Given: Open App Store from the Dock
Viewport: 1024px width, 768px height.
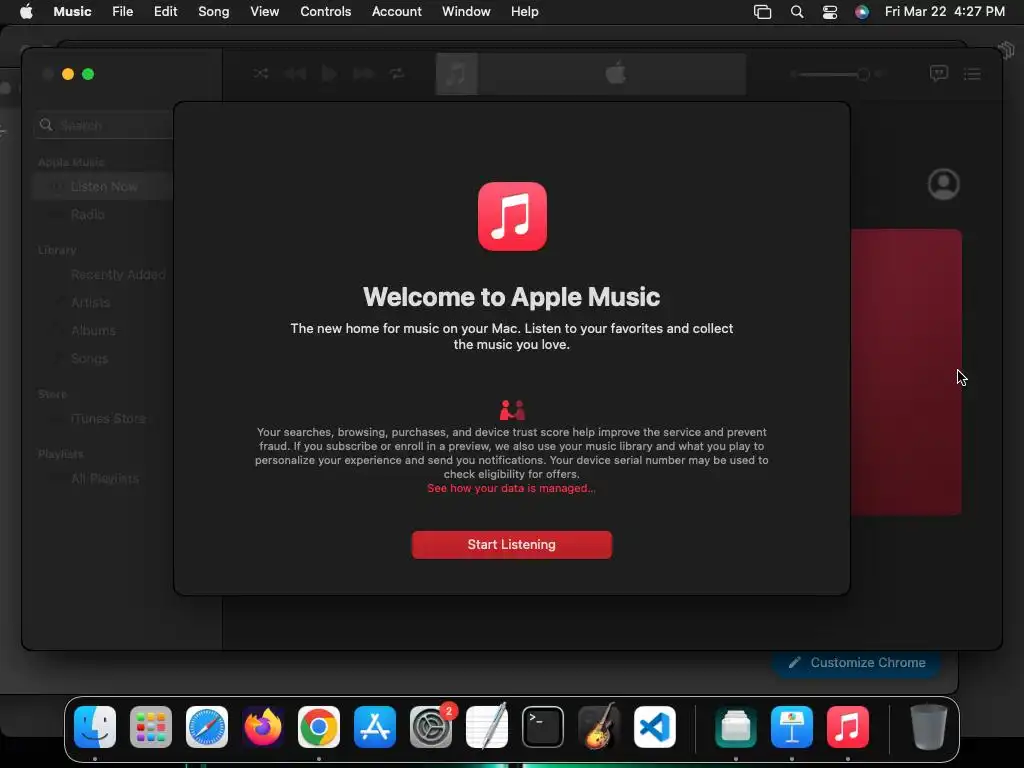Looking at the screenshot, I should pyautogui.click(x=375, y=727).
